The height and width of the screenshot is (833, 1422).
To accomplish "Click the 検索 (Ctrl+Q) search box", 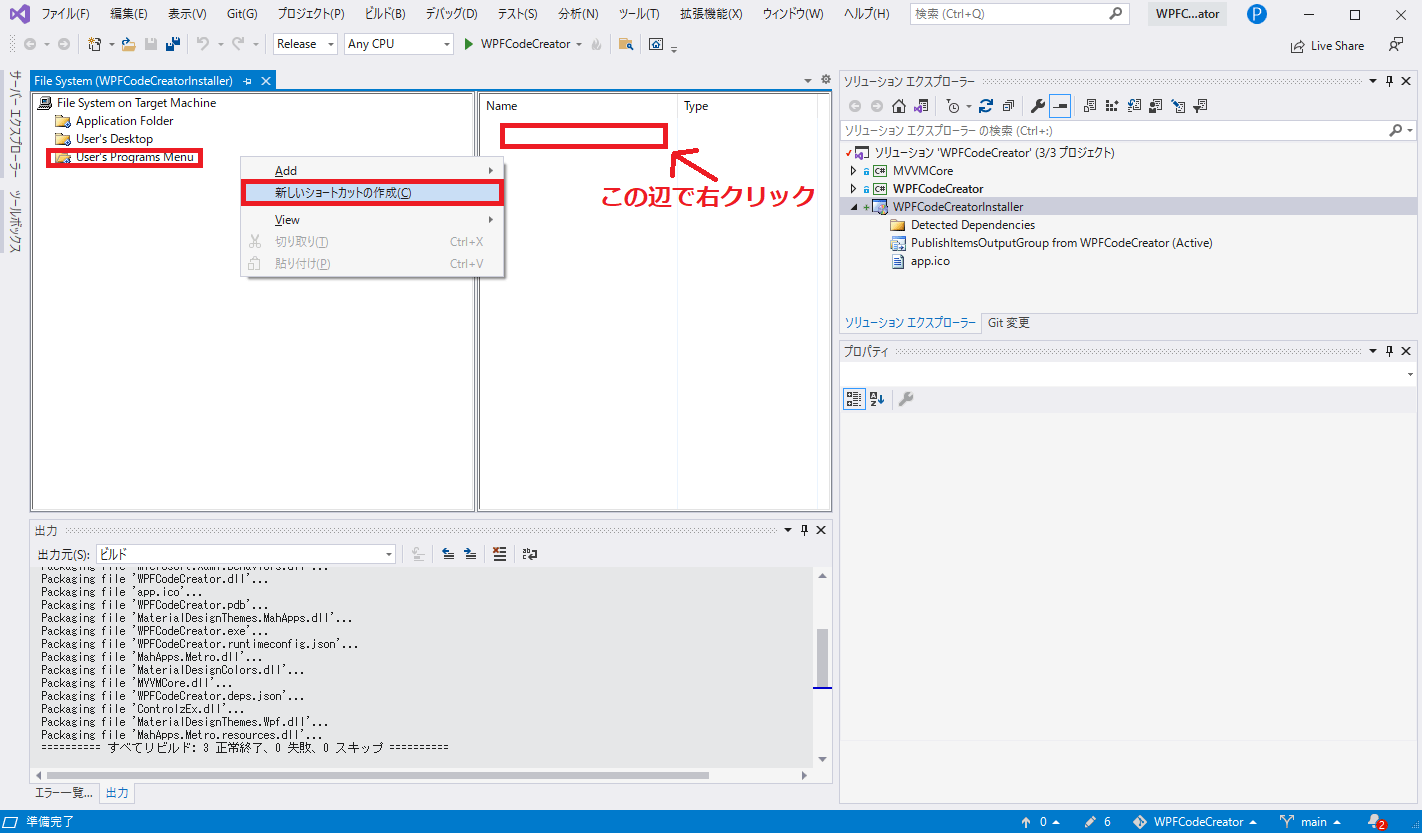I will point(1019,14).
